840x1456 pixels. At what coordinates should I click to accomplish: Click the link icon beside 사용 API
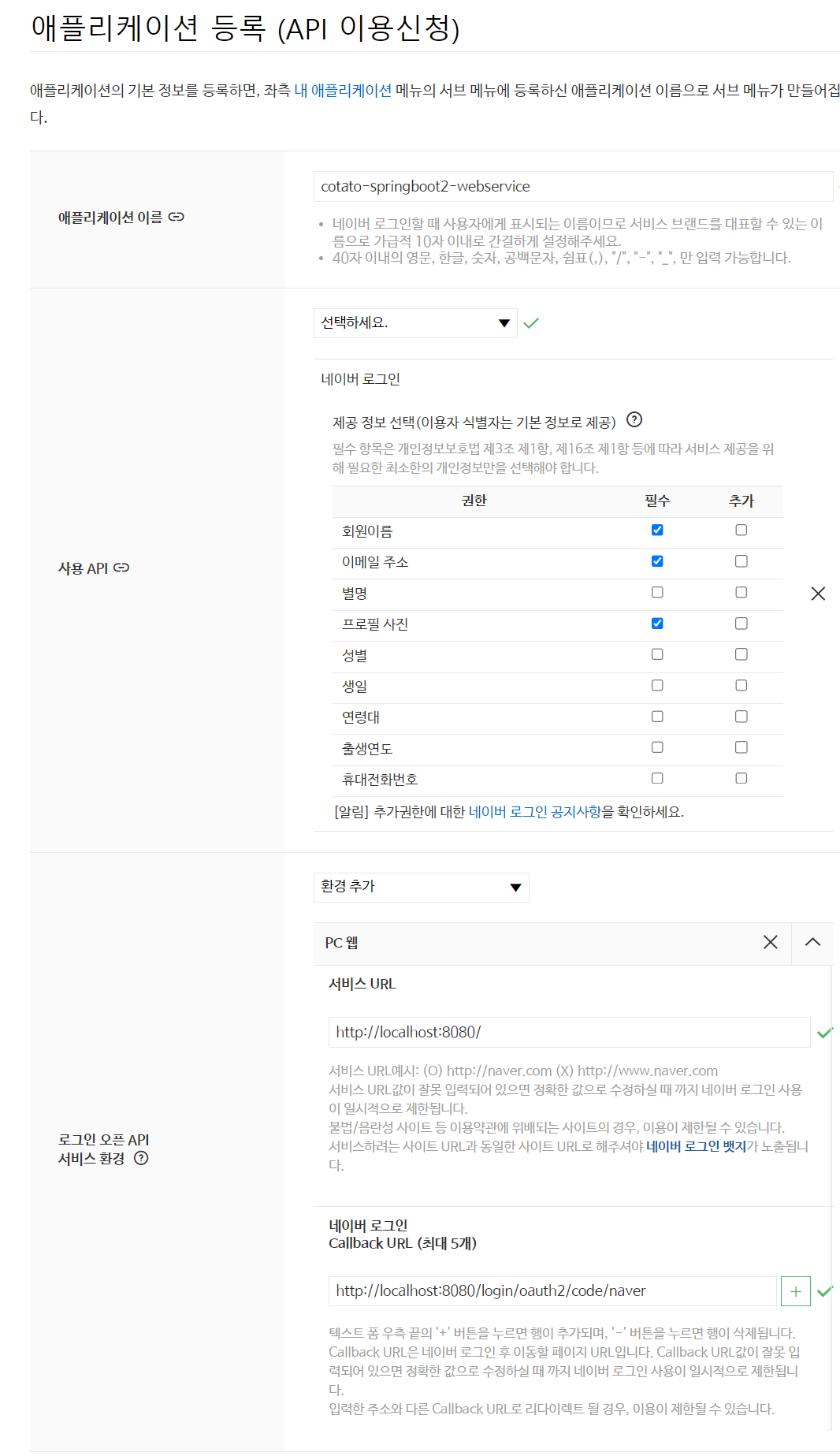tap(121, 568)
